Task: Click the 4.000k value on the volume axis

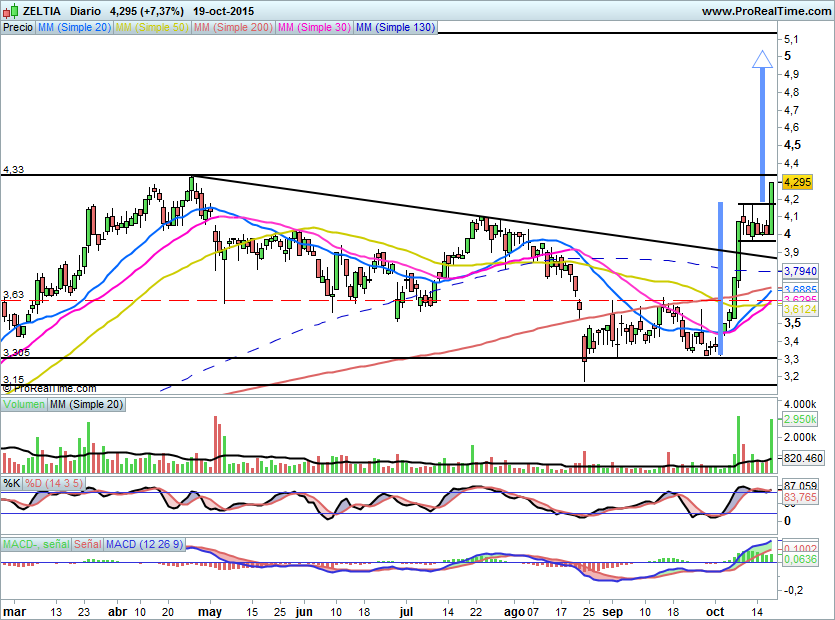Action: click(799, 404)
